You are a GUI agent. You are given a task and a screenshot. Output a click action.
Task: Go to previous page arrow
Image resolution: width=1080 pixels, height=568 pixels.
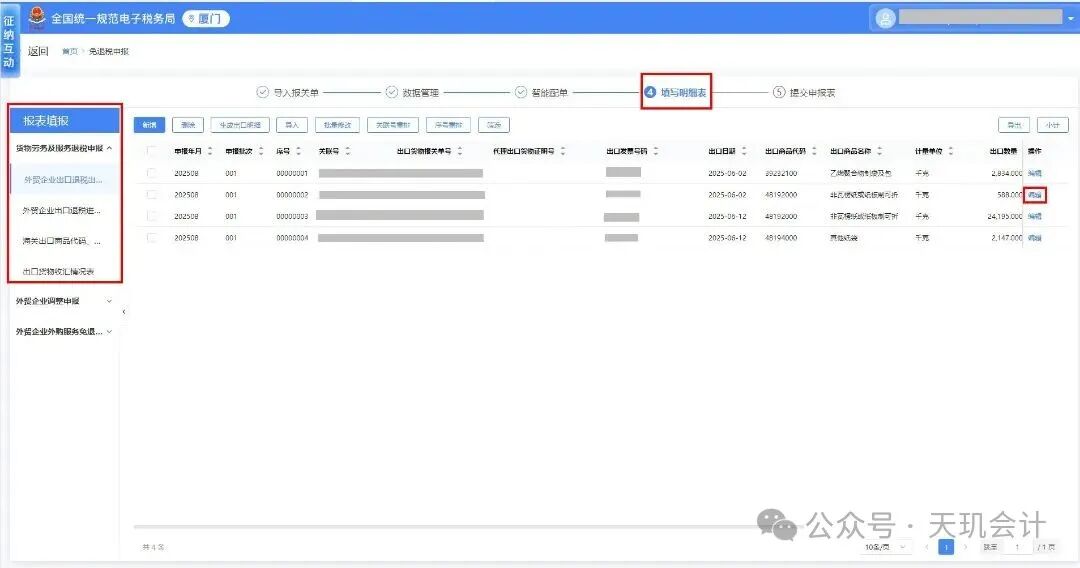click(927, 547)
